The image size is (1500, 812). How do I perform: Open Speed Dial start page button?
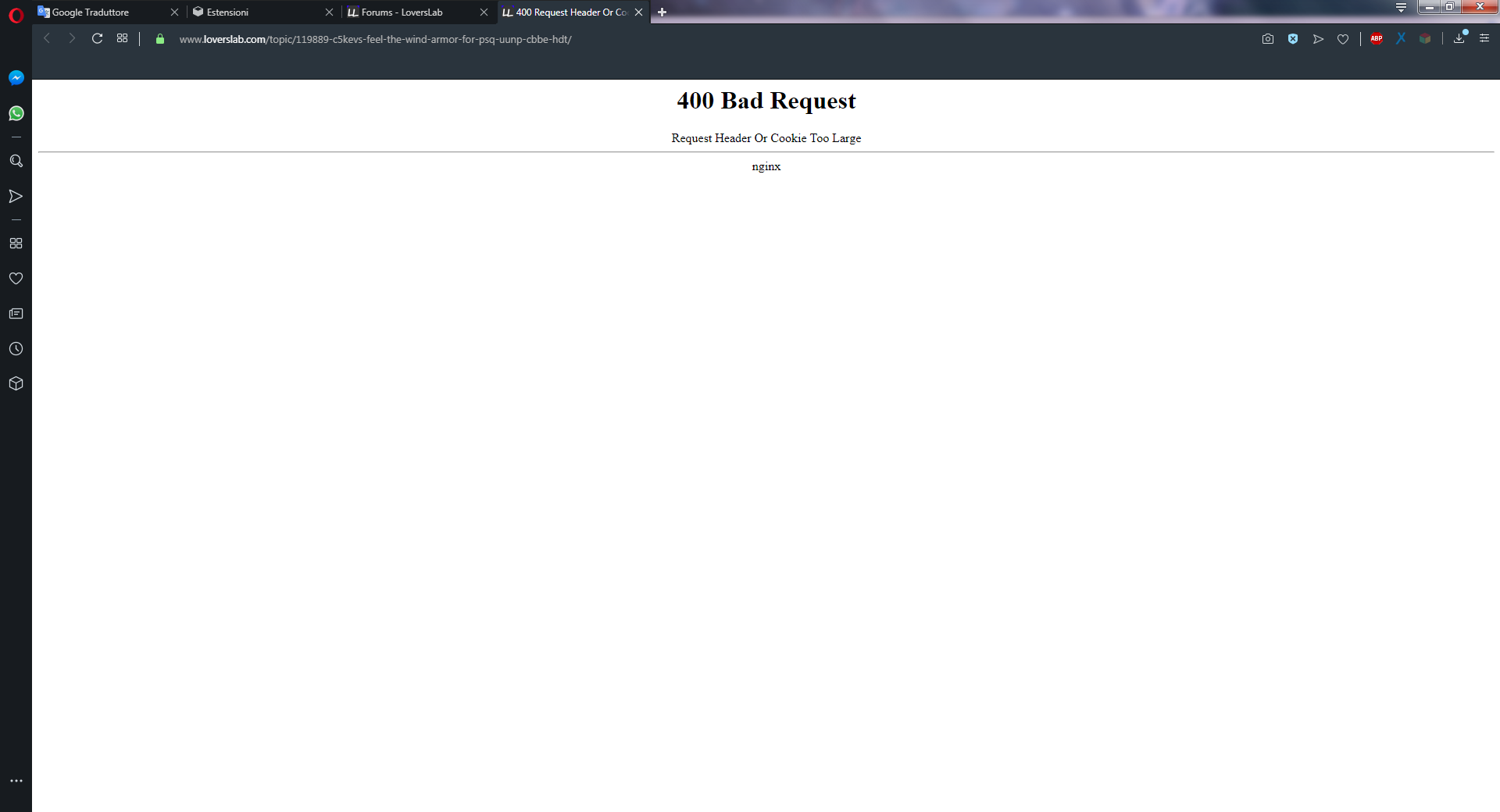[x=122, y=38]
